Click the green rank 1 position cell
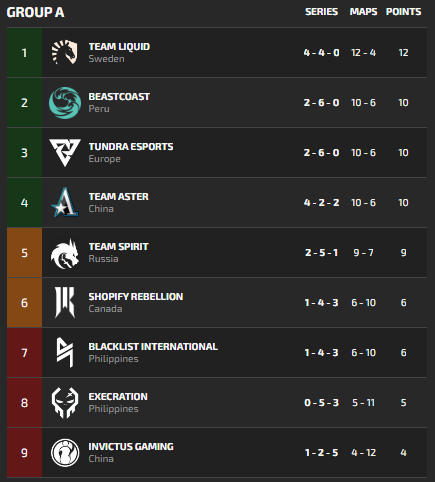The image size is (435, 482). [24, 53]
